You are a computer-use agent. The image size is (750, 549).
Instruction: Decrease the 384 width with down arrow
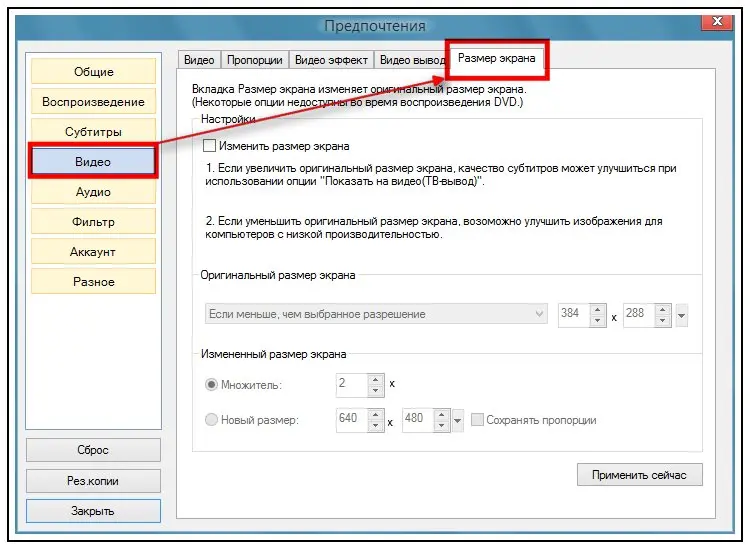(597, 320)
